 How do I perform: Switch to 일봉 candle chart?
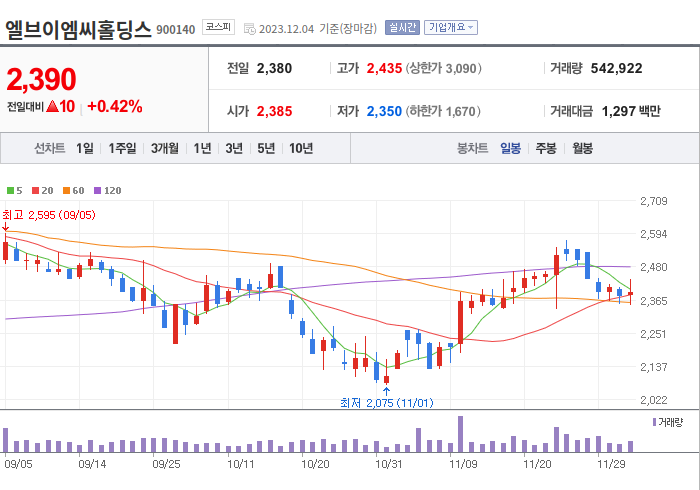tap(510, 148)
